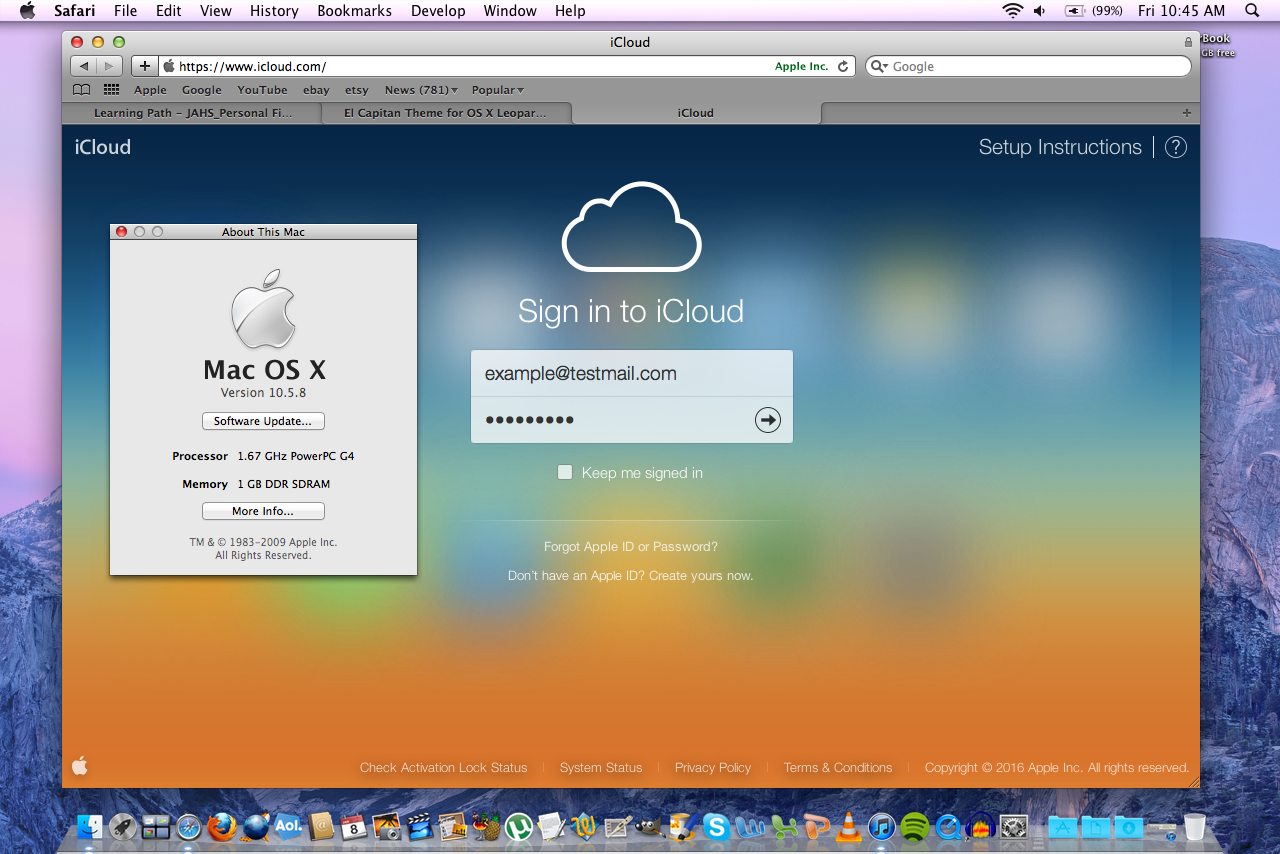This screenshot has height=854, width=1280.
Task: Open the History menu
Action: [274, 11]
